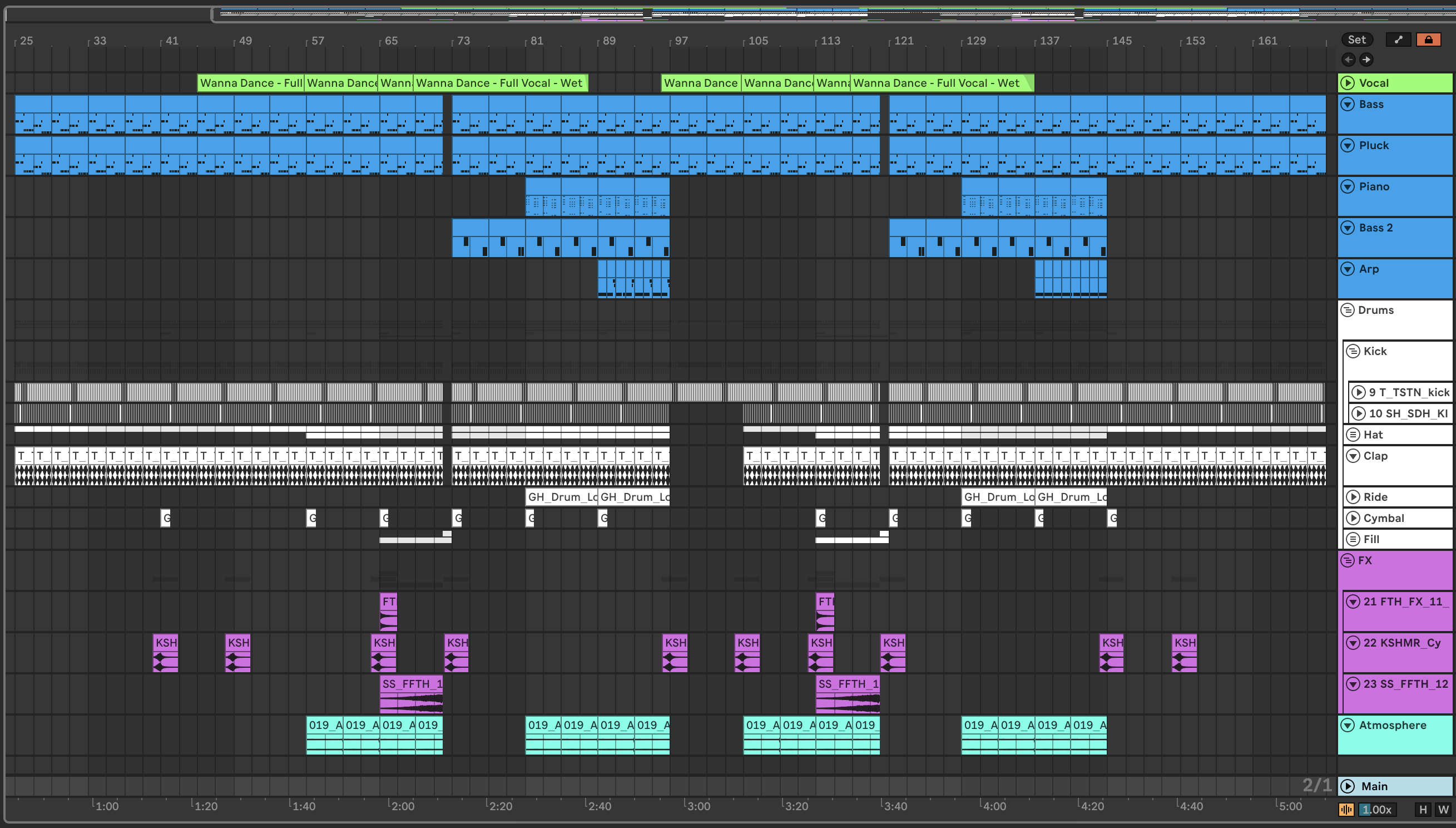This screenshot has width=1456, height=828.
Task: Toggle the orange waveform display button
Action: tap(1346, 809)
